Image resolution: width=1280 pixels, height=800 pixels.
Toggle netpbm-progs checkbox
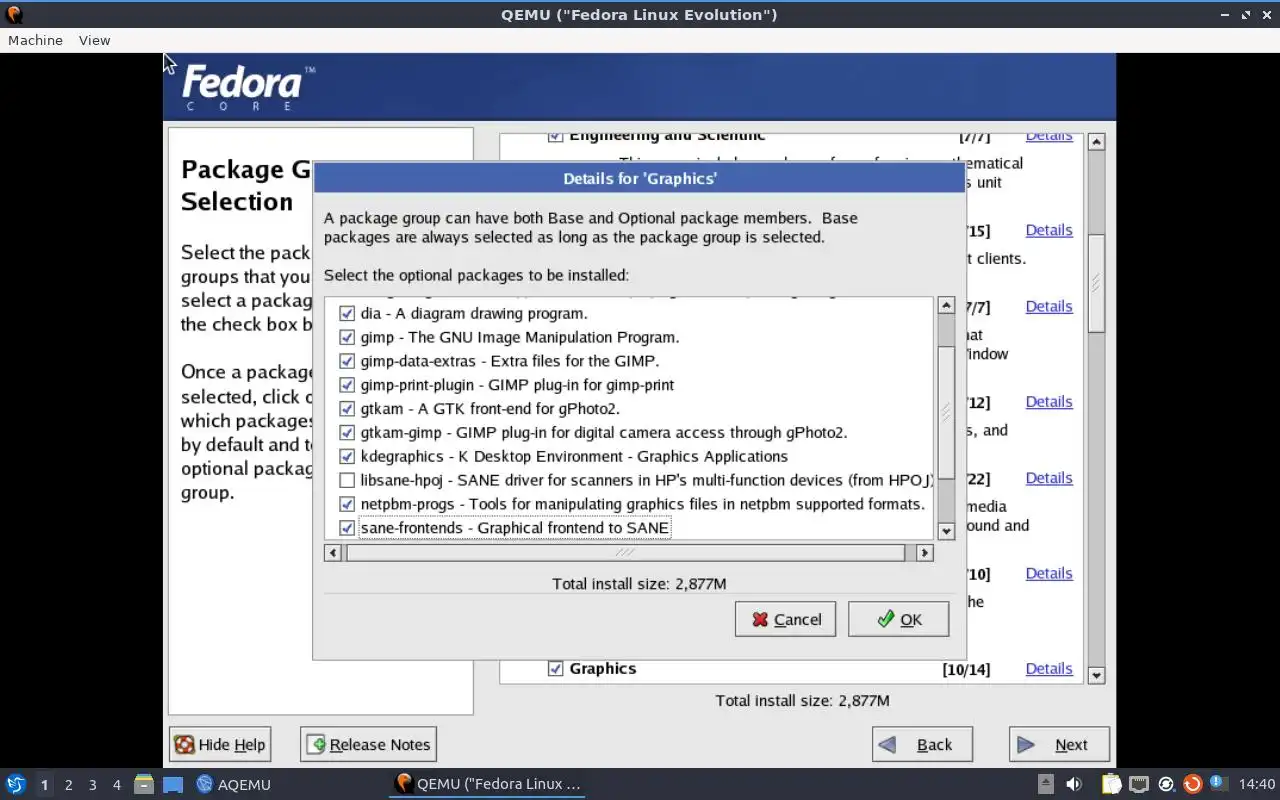(347, 505)
